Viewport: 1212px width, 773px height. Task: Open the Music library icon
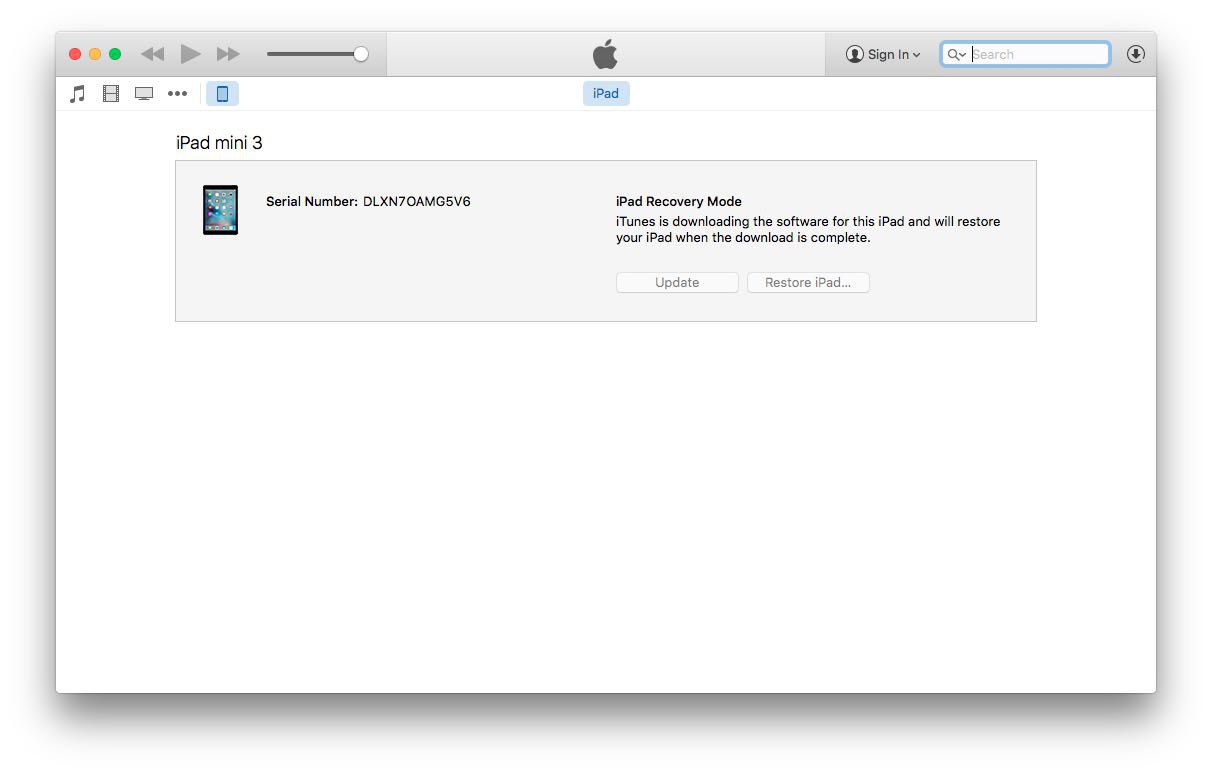click(x=77, y=94)
